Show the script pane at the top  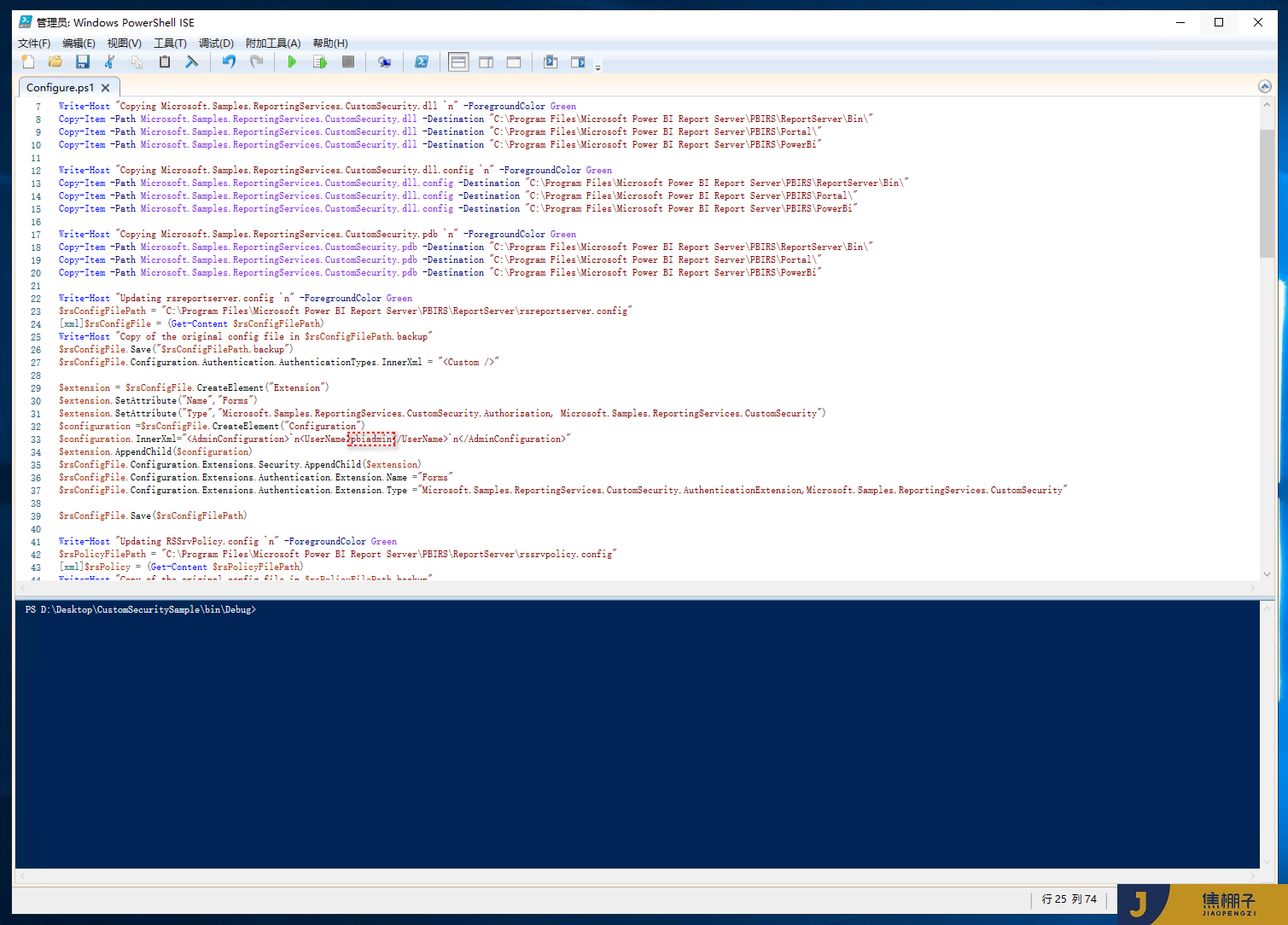(458, 61)
